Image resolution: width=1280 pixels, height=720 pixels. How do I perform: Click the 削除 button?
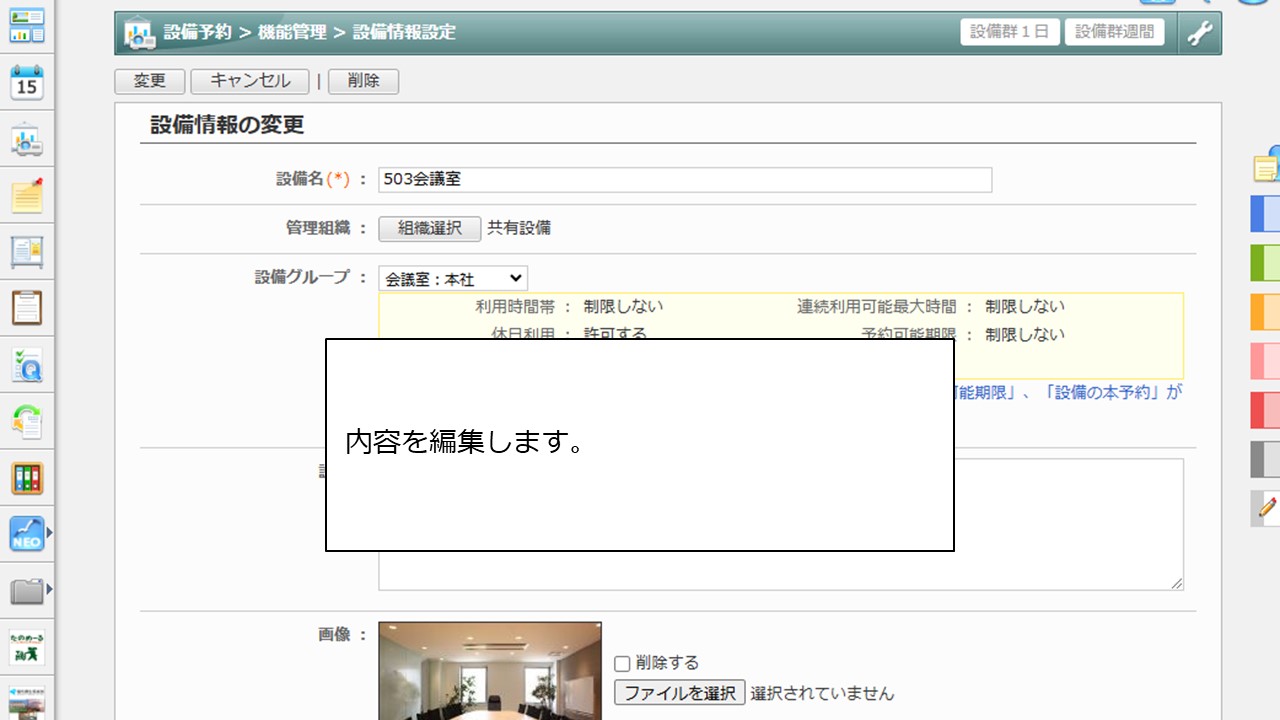364,82
